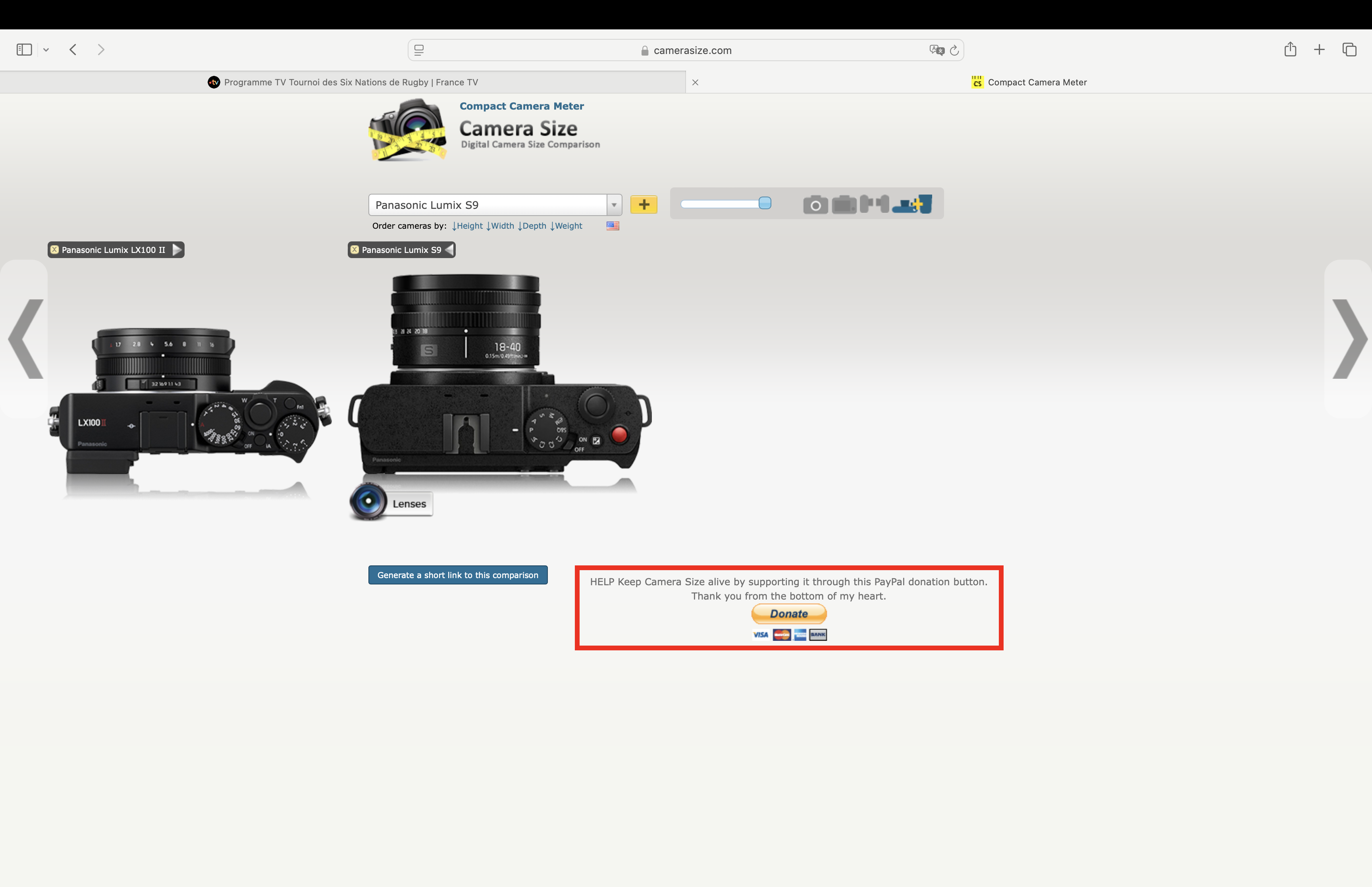
Task: Show Safari tab overview
Action: point(1349,50)
